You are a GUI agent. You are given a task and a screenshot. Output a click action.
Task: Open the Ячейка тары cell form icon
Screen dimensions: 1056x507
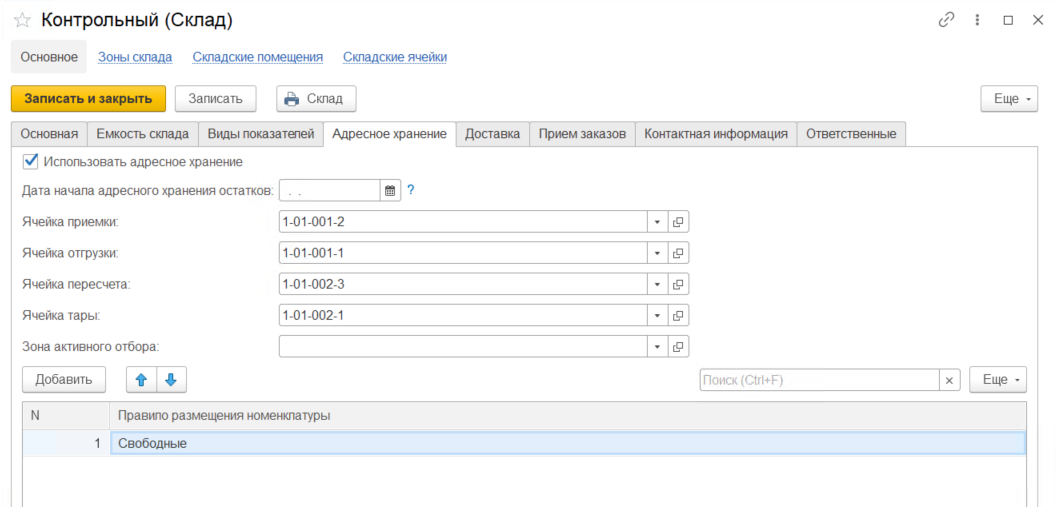pos(677,316)
